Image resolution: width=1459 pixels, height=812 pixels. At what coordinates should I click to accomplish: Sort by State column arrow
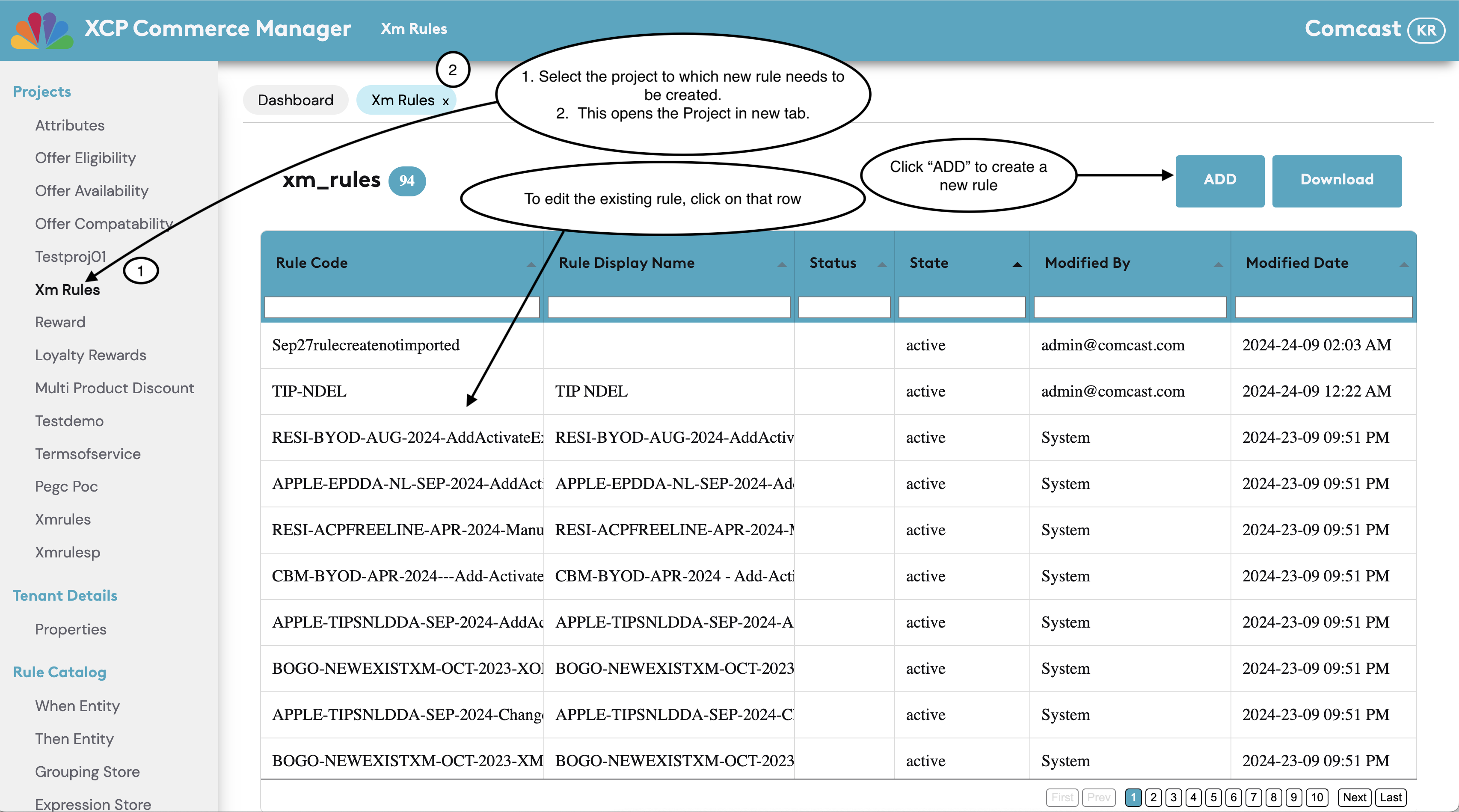pyautogui.click(x=1017, y=264)
